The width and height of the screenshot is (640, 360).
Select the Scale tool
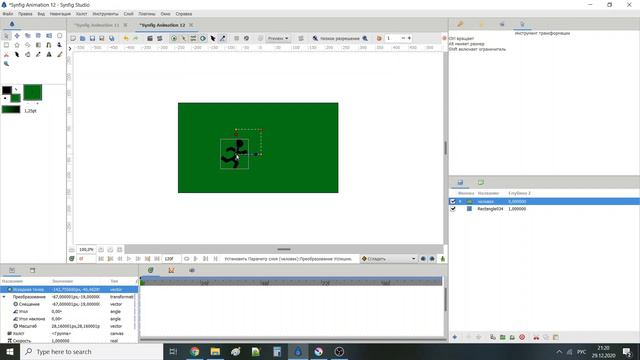27,36
